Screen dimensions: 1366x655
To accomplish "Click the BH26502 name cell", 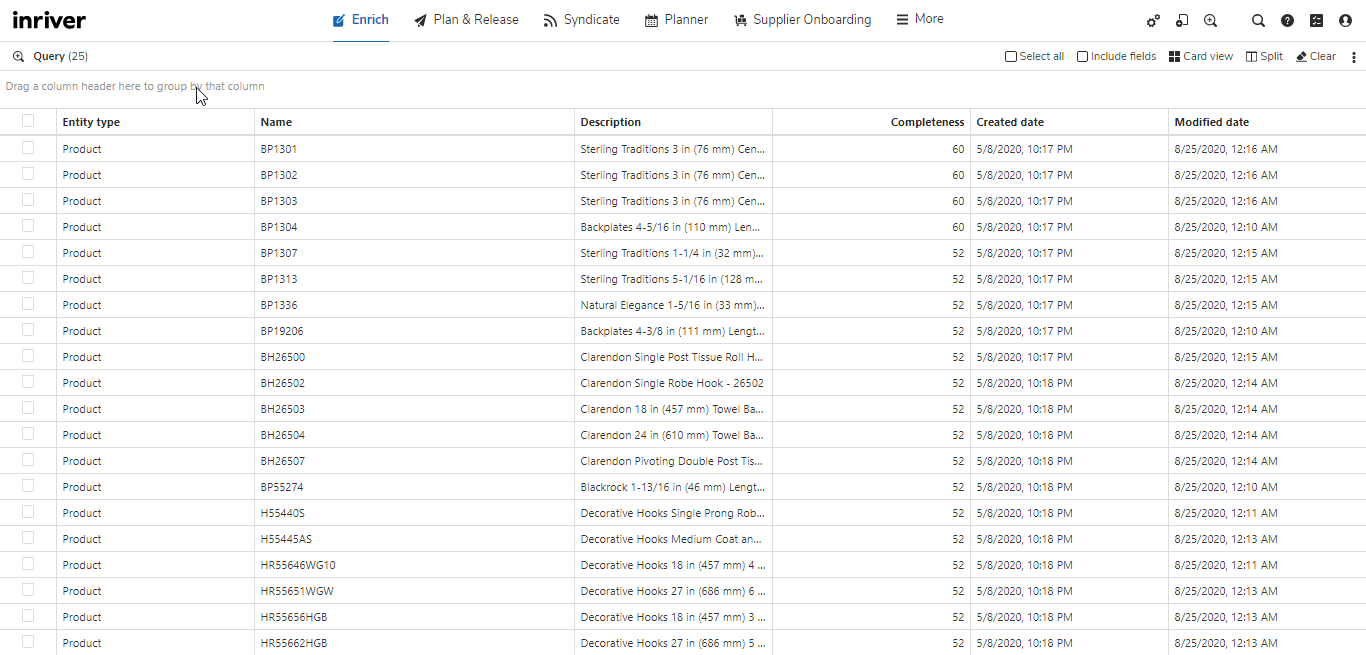I will pos(414,383).
